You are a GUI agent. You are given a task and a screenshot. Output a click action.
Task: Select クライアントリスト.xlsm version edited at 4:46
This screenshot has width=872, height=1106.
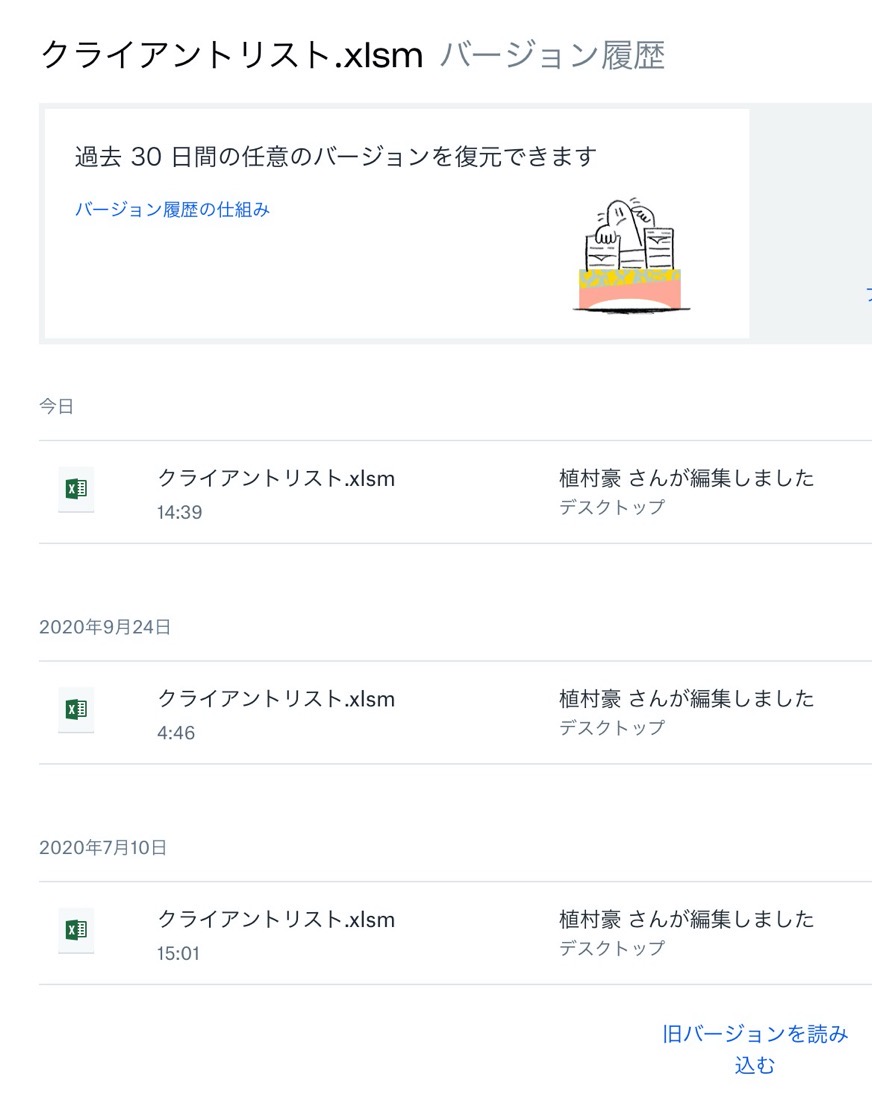(455, 712)
